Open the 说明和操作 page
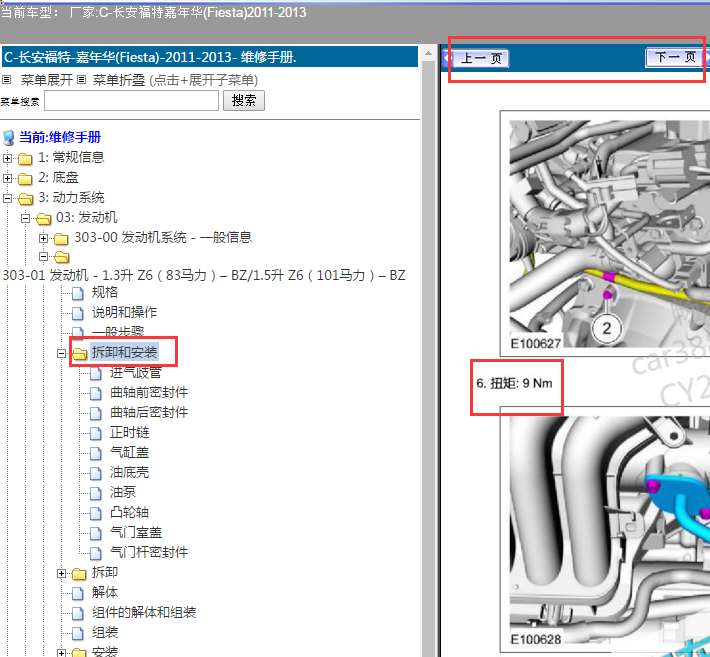 [x=125, y=312]
